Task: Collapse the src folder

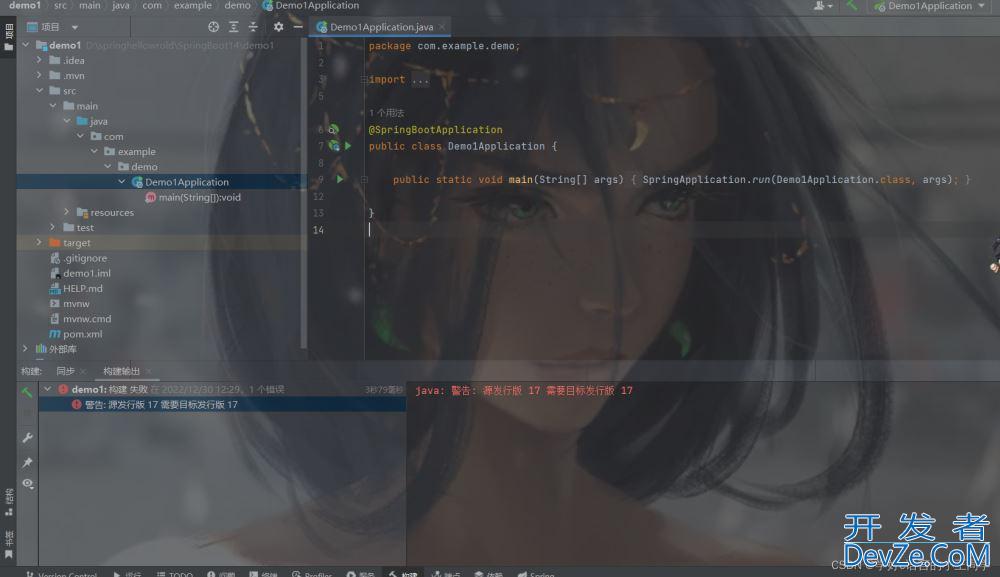Action: (40, 91)
